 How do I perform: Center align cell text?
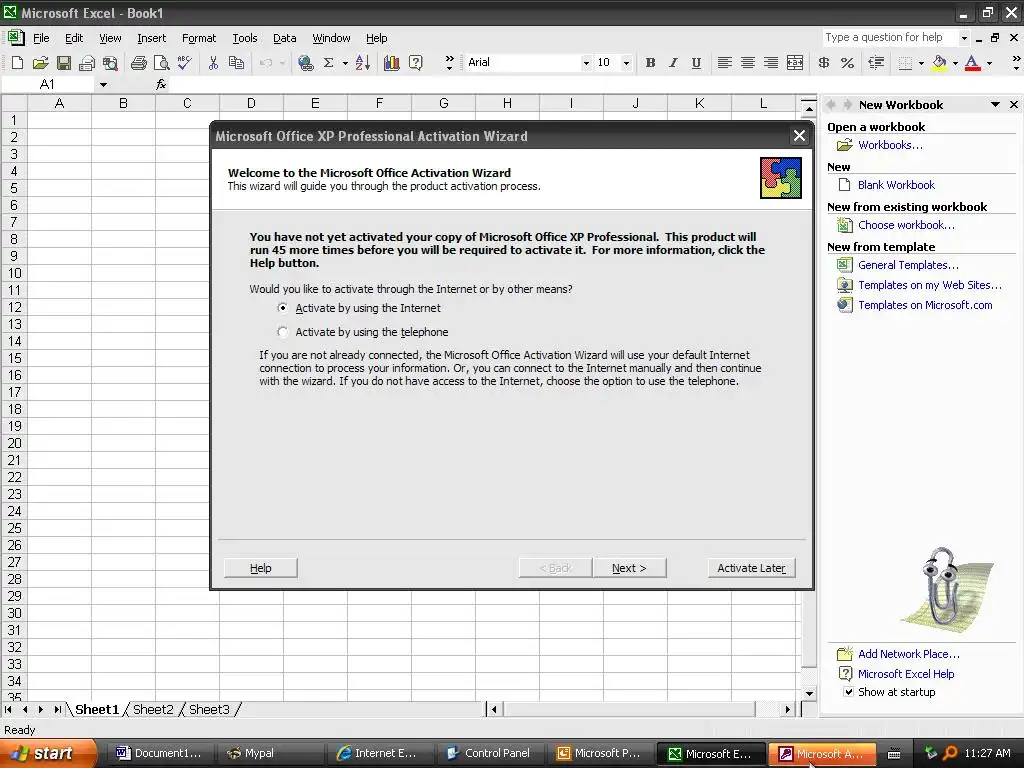748,63
